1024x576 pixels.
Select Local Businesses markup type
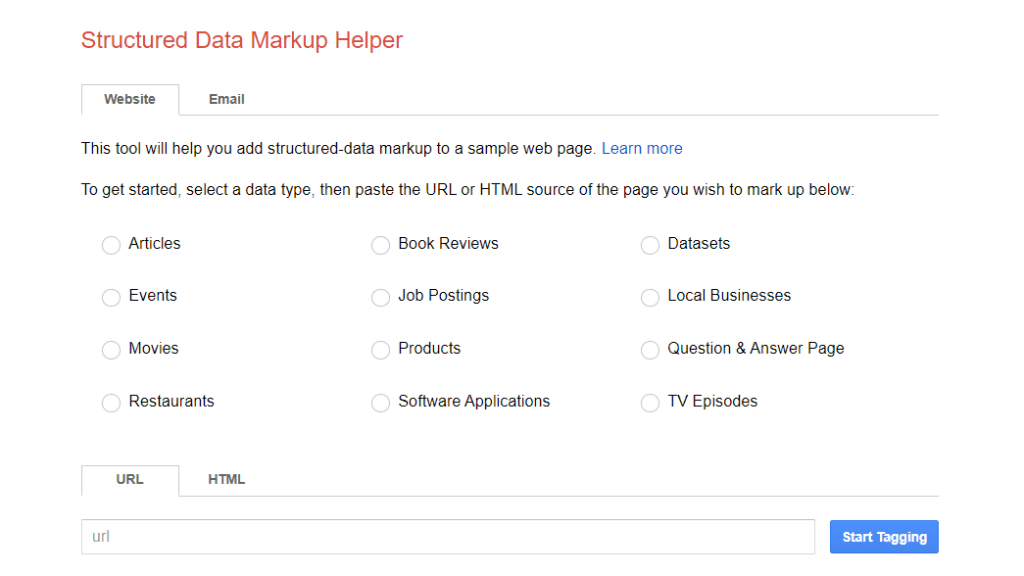point(650,297)
